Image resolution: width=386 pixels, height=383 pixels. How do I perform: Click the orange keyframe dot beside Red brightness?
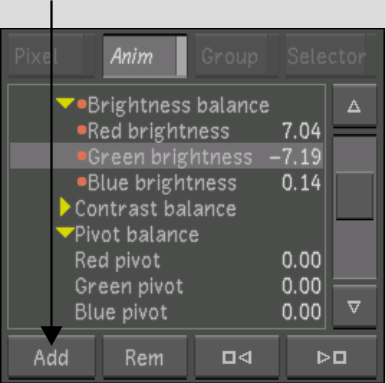82,130
